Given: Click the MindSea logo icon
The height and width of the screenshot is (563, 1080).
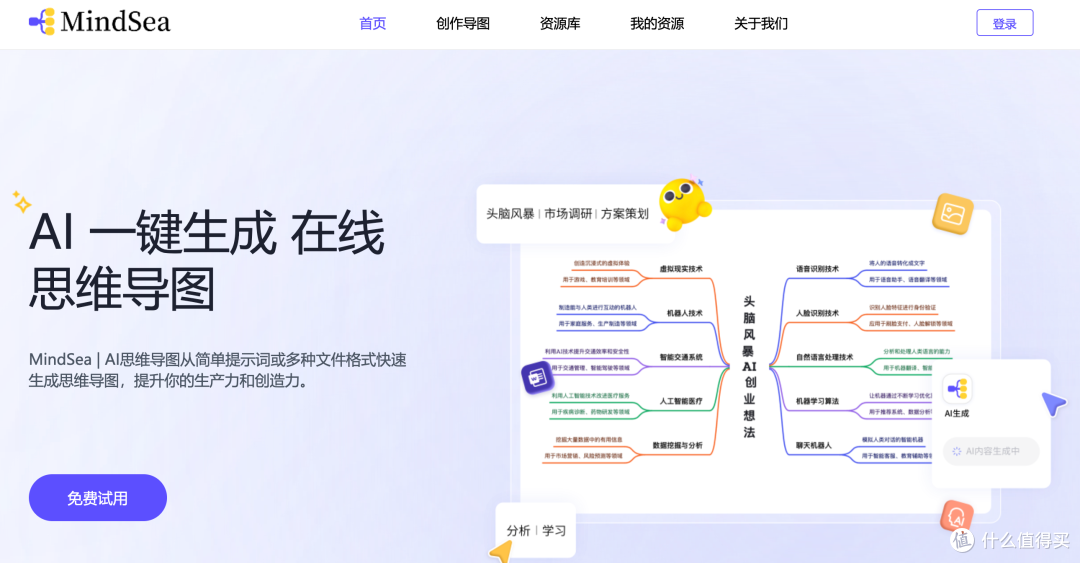Looking at the screenshot, I should (42, 22).
